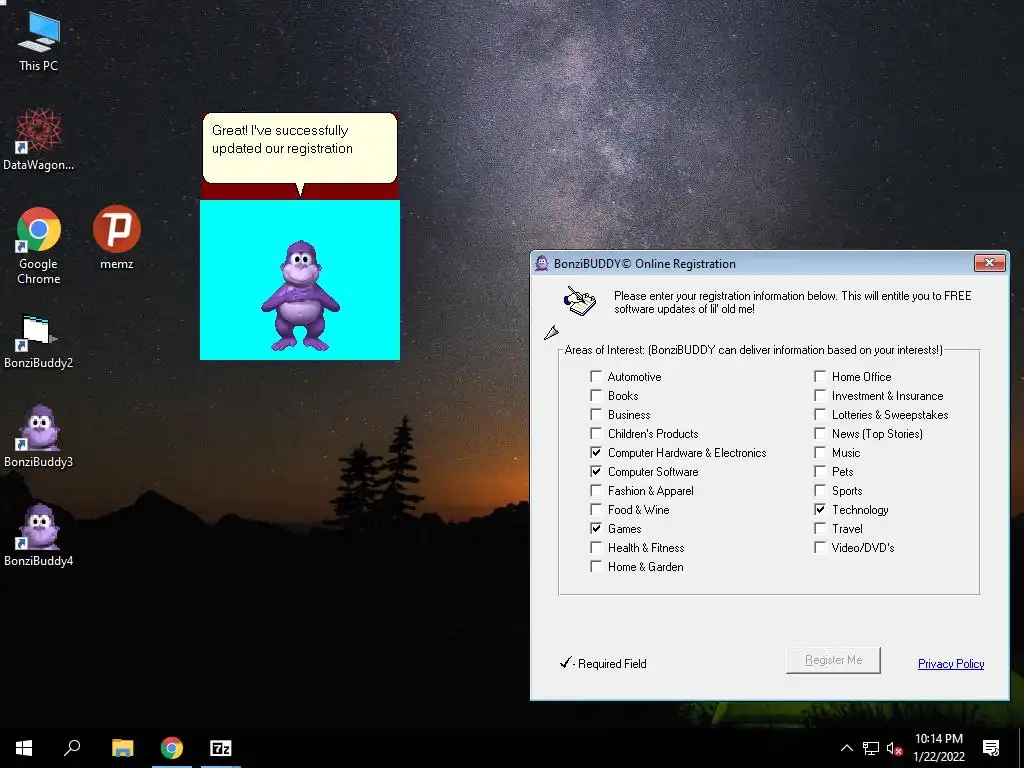Open the Windows Start menu
This screenshot has height=768, width=1024.
point(24,748)
